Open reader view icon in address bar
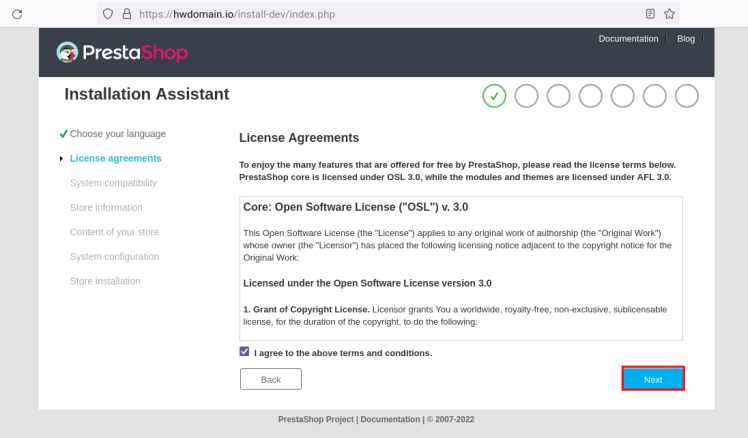 point(650,14)
